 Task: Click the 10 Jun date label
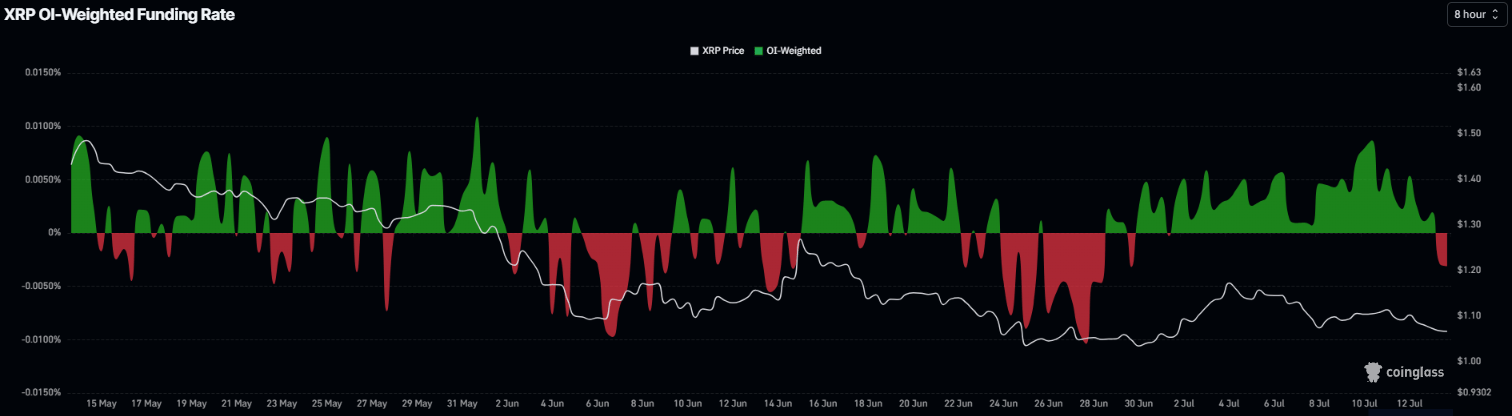tap(686, 404)
